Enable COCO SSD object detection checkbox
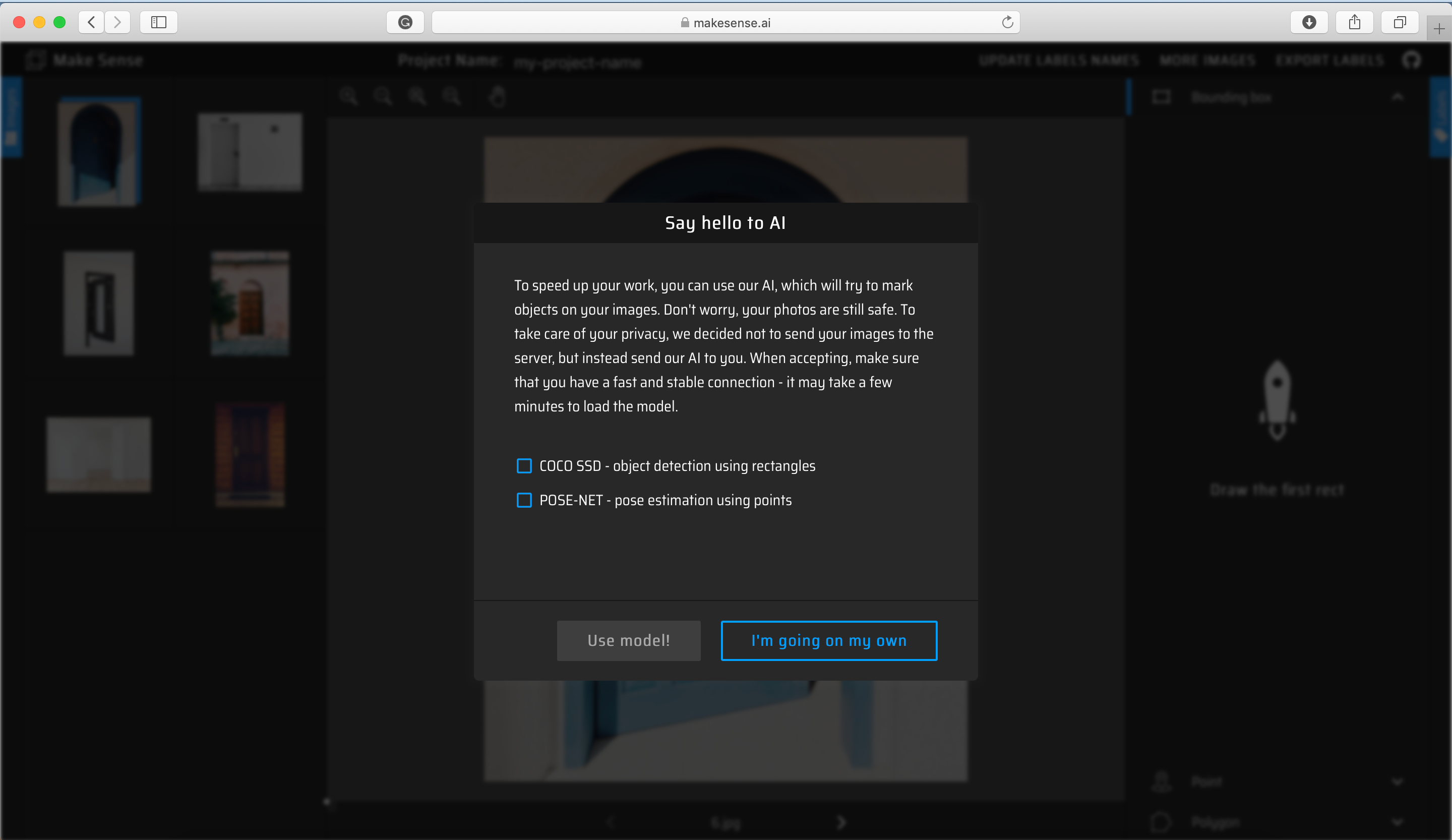Screen dimensions: 1452x840 524,465
